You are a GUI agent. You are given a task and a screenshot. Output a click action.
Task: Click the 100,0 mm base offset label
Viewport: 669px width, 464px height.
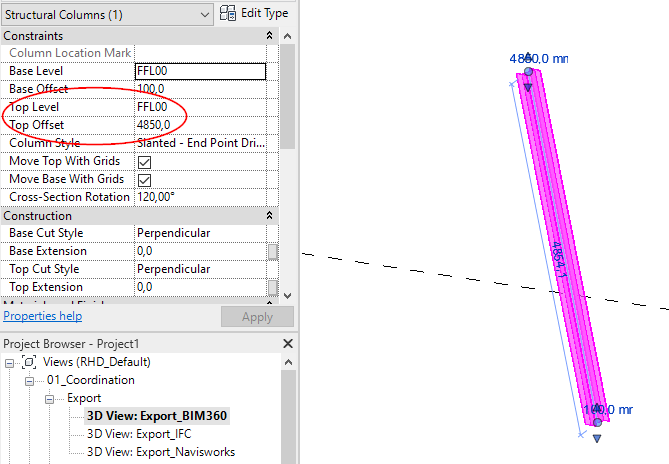click(608, 410)
